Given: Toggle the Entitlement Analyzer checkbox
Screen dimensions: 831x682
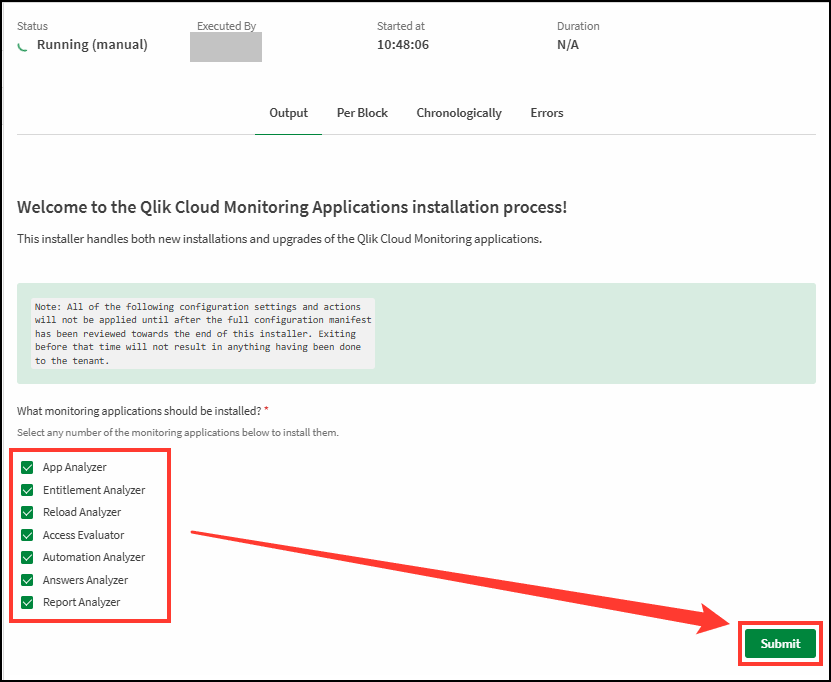Looking at the screenshot, I should (x=27, y=490).
